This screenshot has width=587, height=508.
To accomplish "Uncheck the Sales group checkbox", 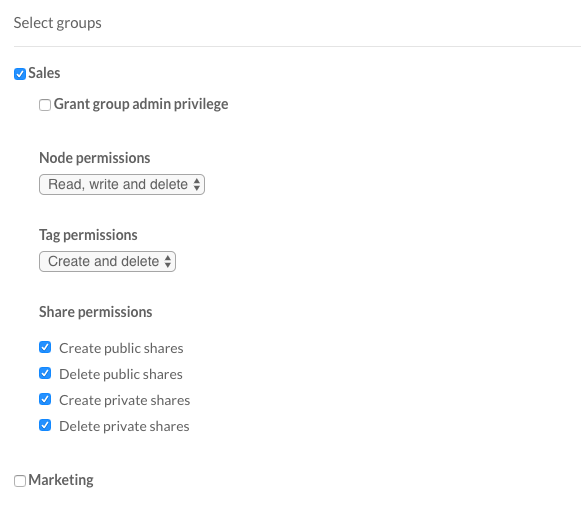I will (20, 74).
